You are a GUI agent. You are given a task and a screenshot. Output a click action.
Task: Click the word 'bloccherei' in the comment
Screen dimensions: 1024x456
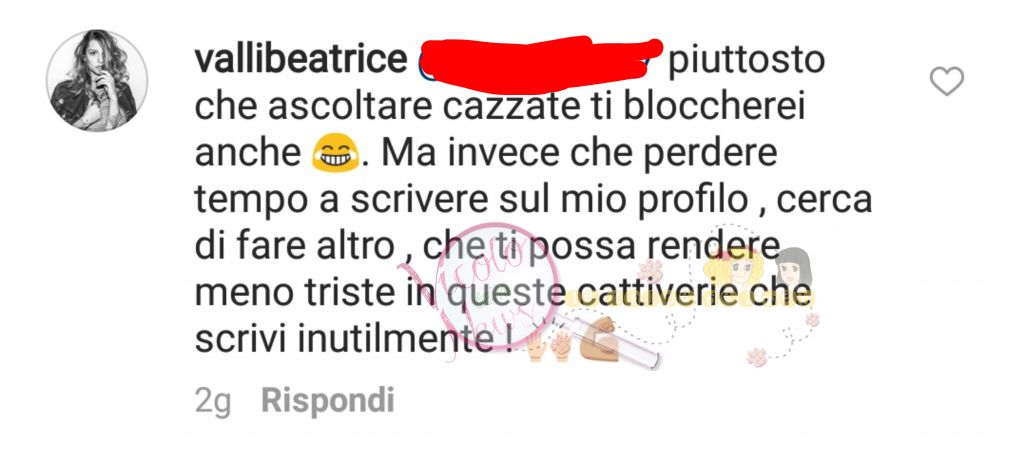(x=714, y=106)
